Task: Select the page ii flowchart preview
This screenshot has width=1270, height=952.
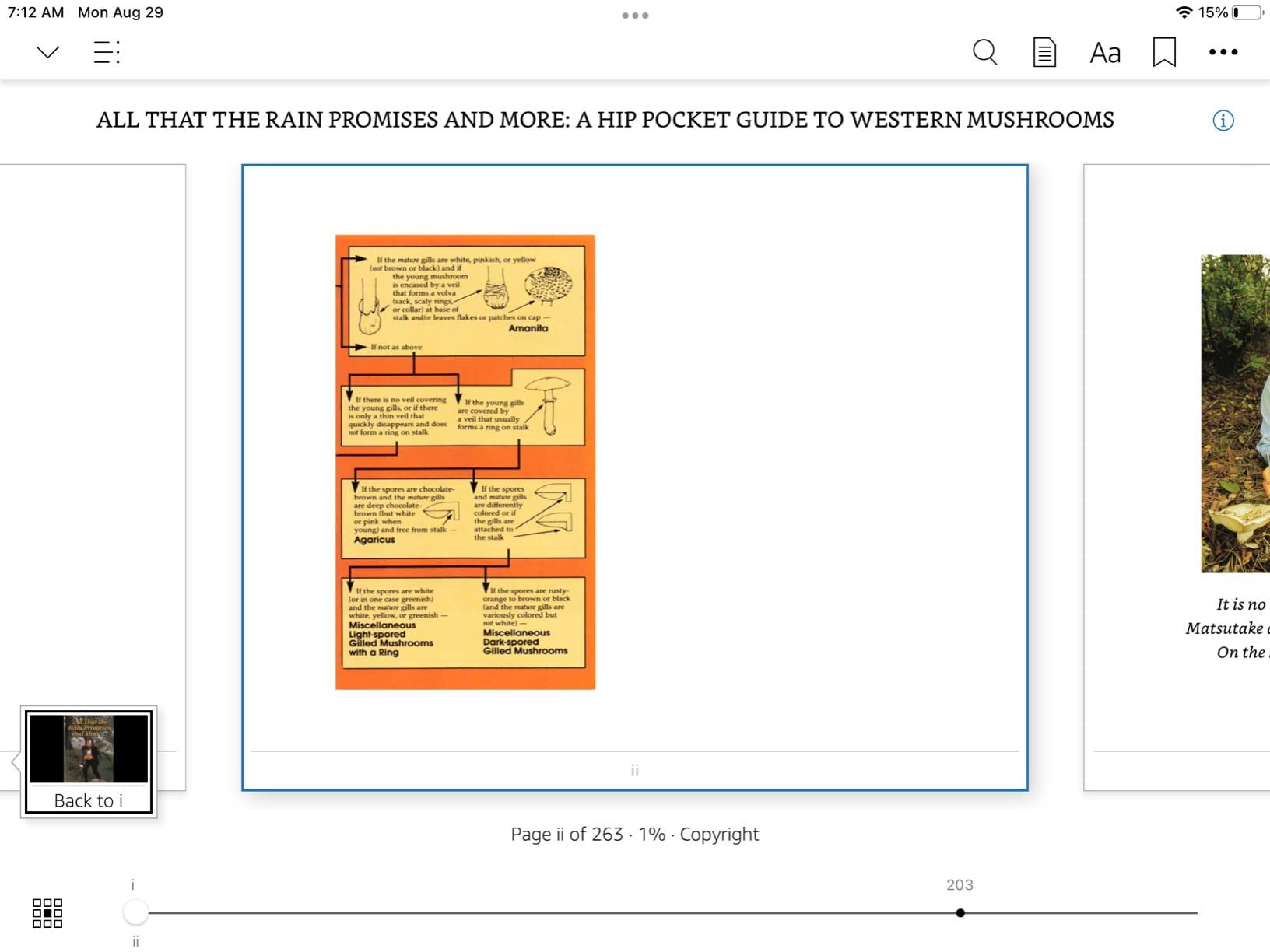Action: tap(634, 478)
